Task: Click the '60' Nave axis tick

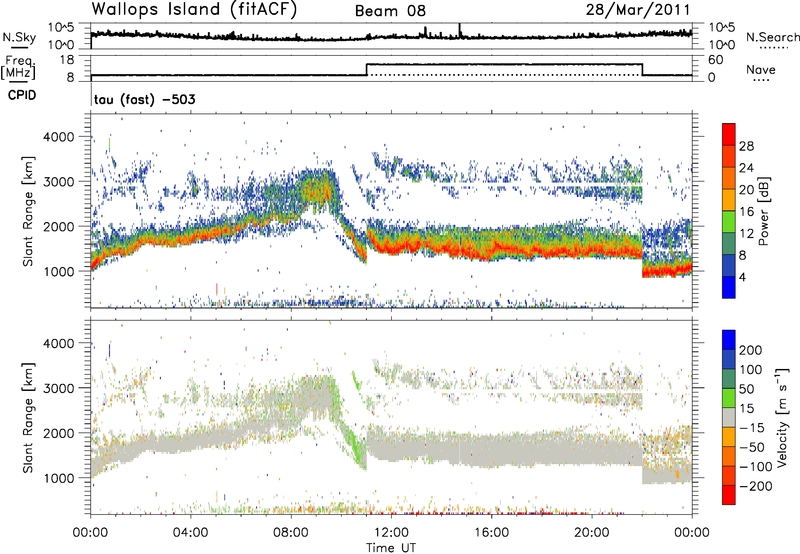Action: point(715,60)
